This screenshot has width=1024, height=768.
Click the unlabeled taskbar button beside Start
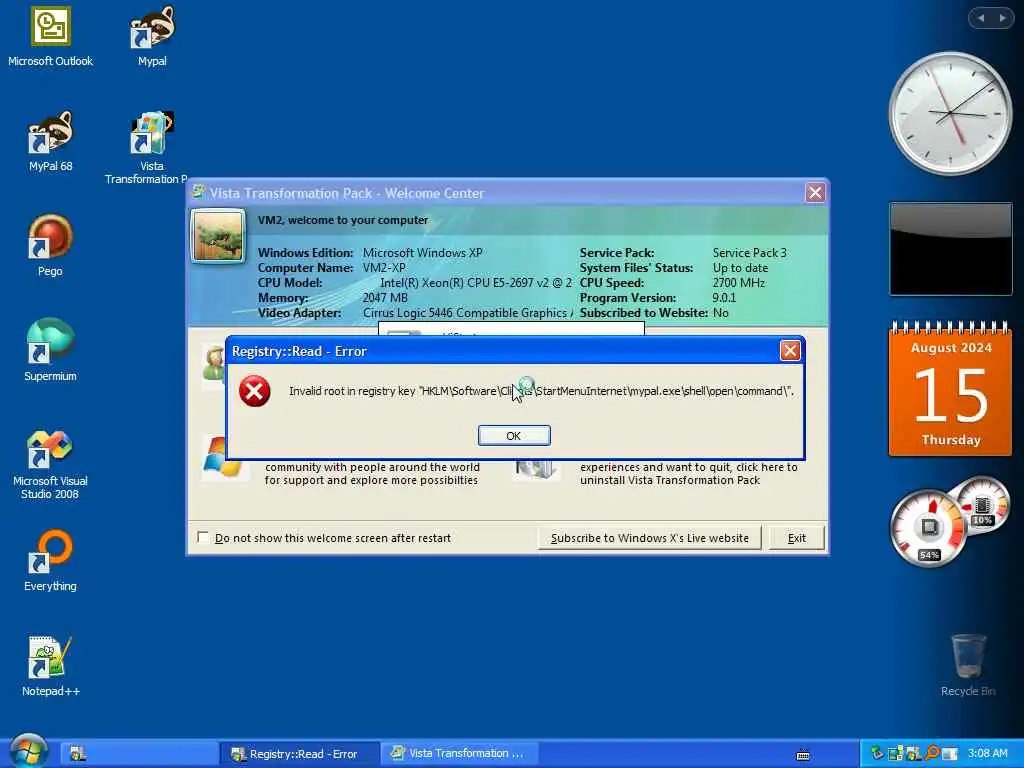click(x=139, y=754)
